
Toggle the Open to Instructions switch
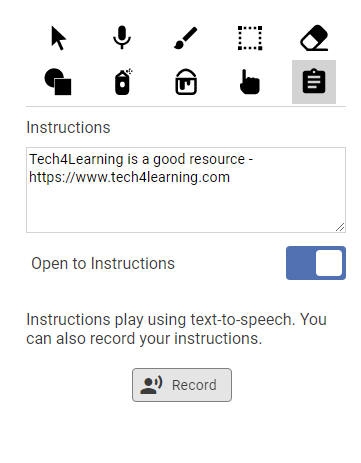316,263
